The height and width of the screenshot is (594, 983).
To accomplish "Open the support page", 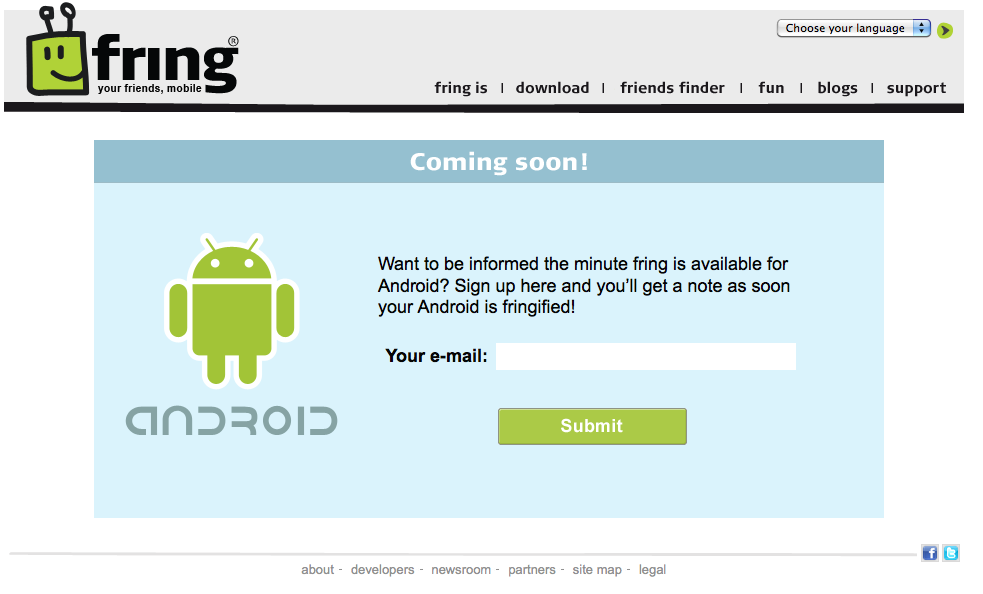I will point(916,88).
